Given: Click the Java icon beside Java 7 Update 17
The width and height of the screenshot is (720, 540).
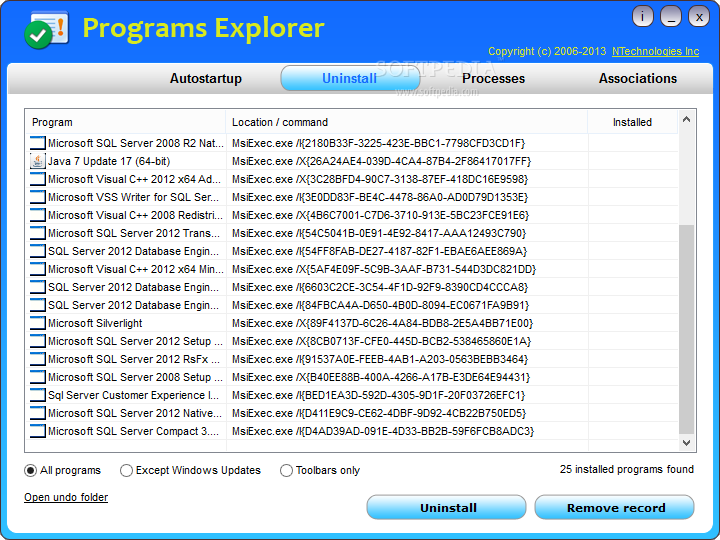Looking at the screenshot, I should point(38,161).
